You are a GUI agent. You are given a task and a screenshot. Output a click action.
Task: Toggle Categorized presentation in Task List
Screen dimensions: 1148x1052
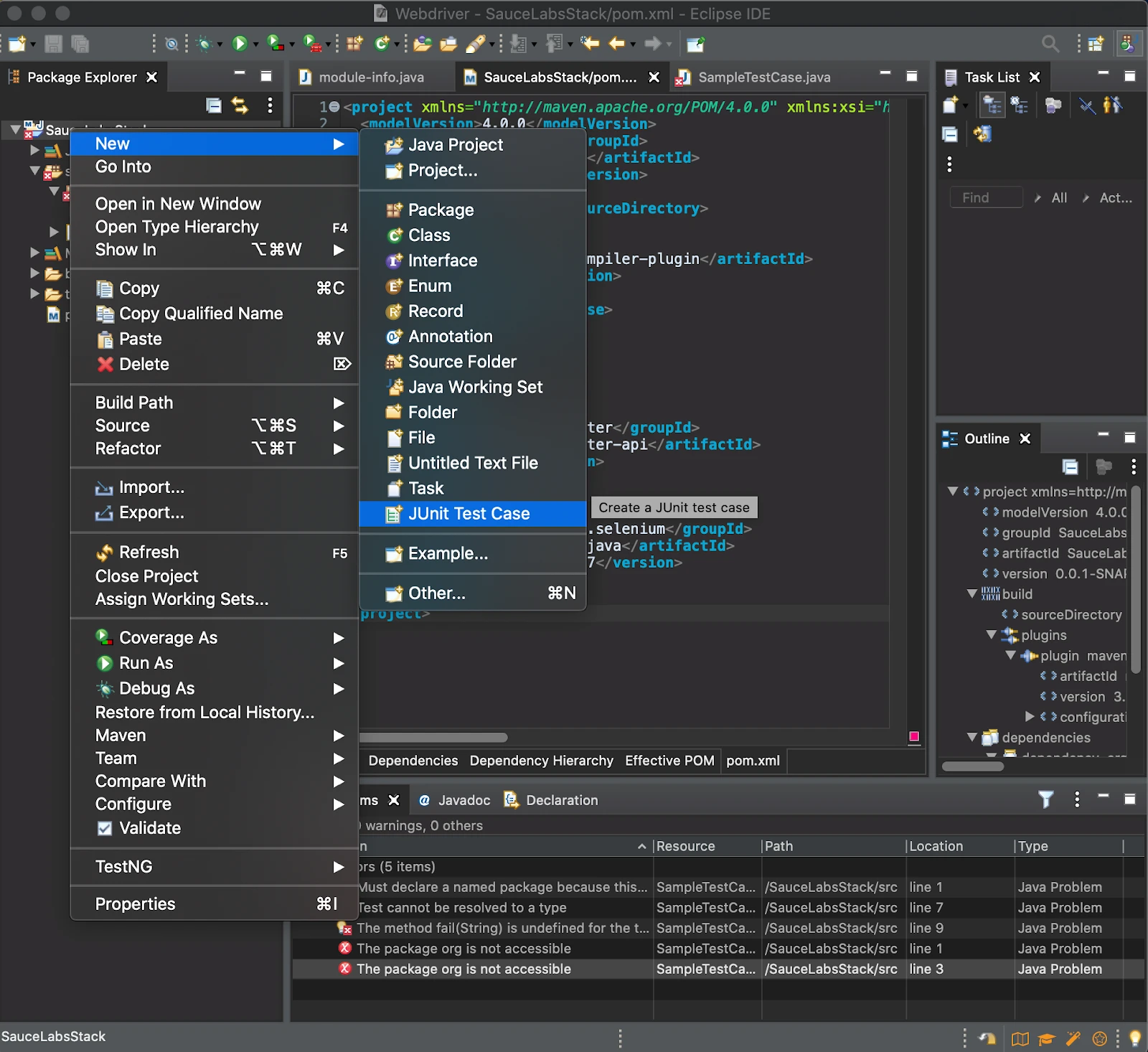(x=992, y=106)
